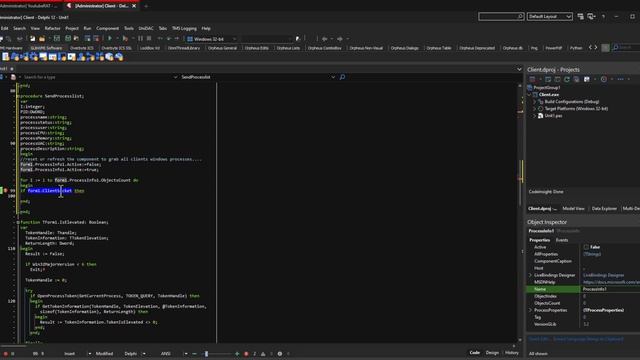Click the Stop/Program Reset button in toolbar
This screenshot has height=360, width=640.
pos(149,38)
